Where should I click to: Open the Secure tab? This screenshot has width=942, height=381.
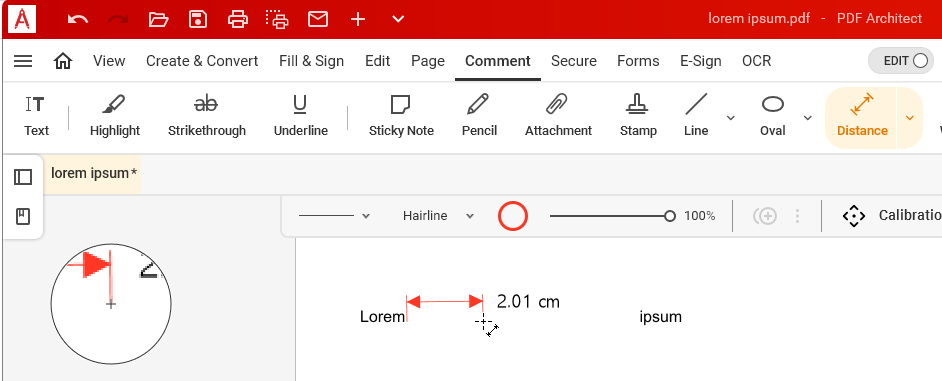click(574, 61)
